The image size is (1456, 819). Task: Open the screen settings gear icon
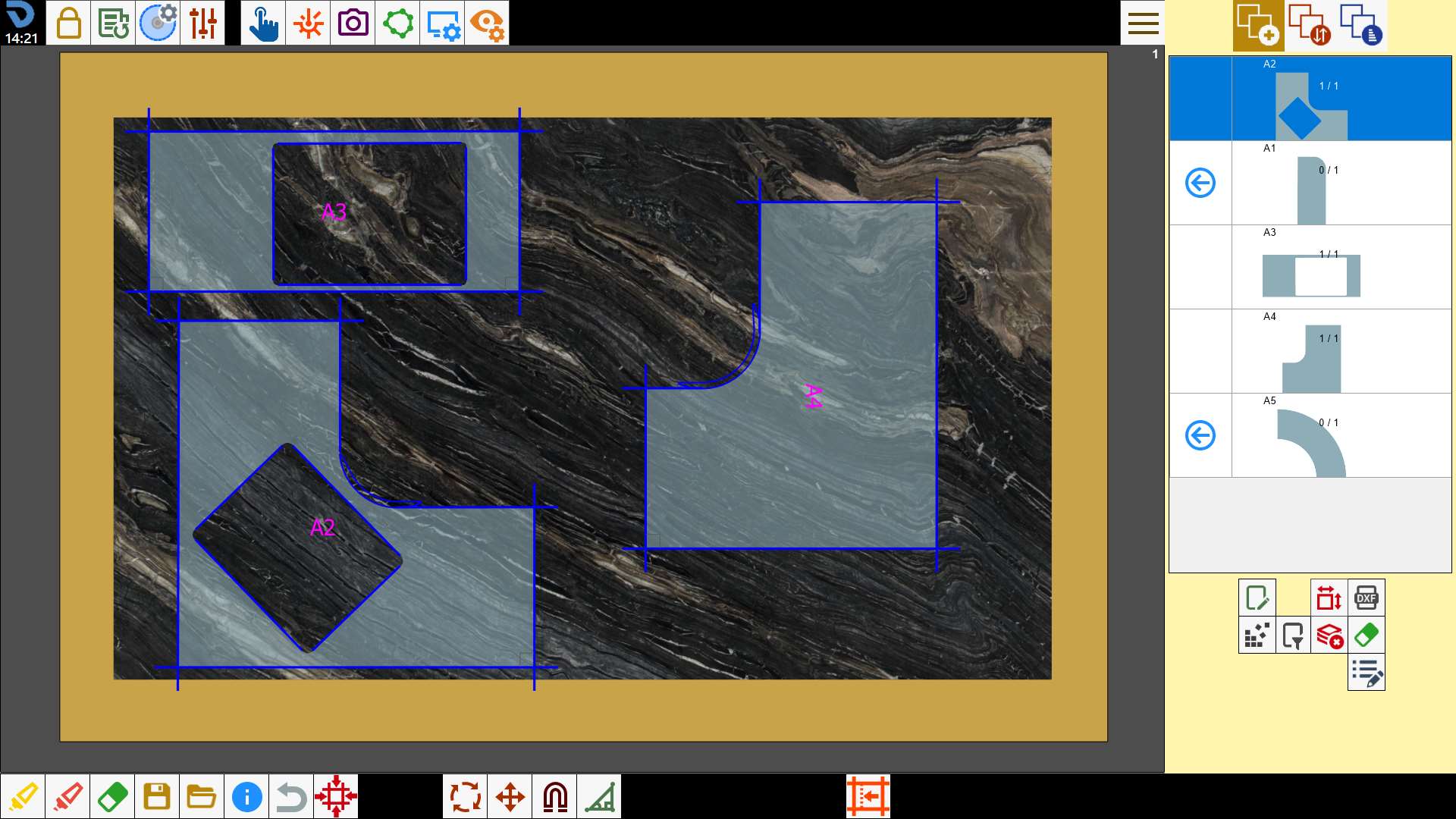442,23
